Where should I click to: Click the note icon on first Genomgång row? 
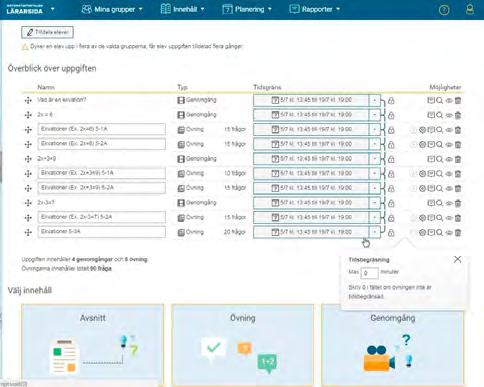(x=431, y=100)
